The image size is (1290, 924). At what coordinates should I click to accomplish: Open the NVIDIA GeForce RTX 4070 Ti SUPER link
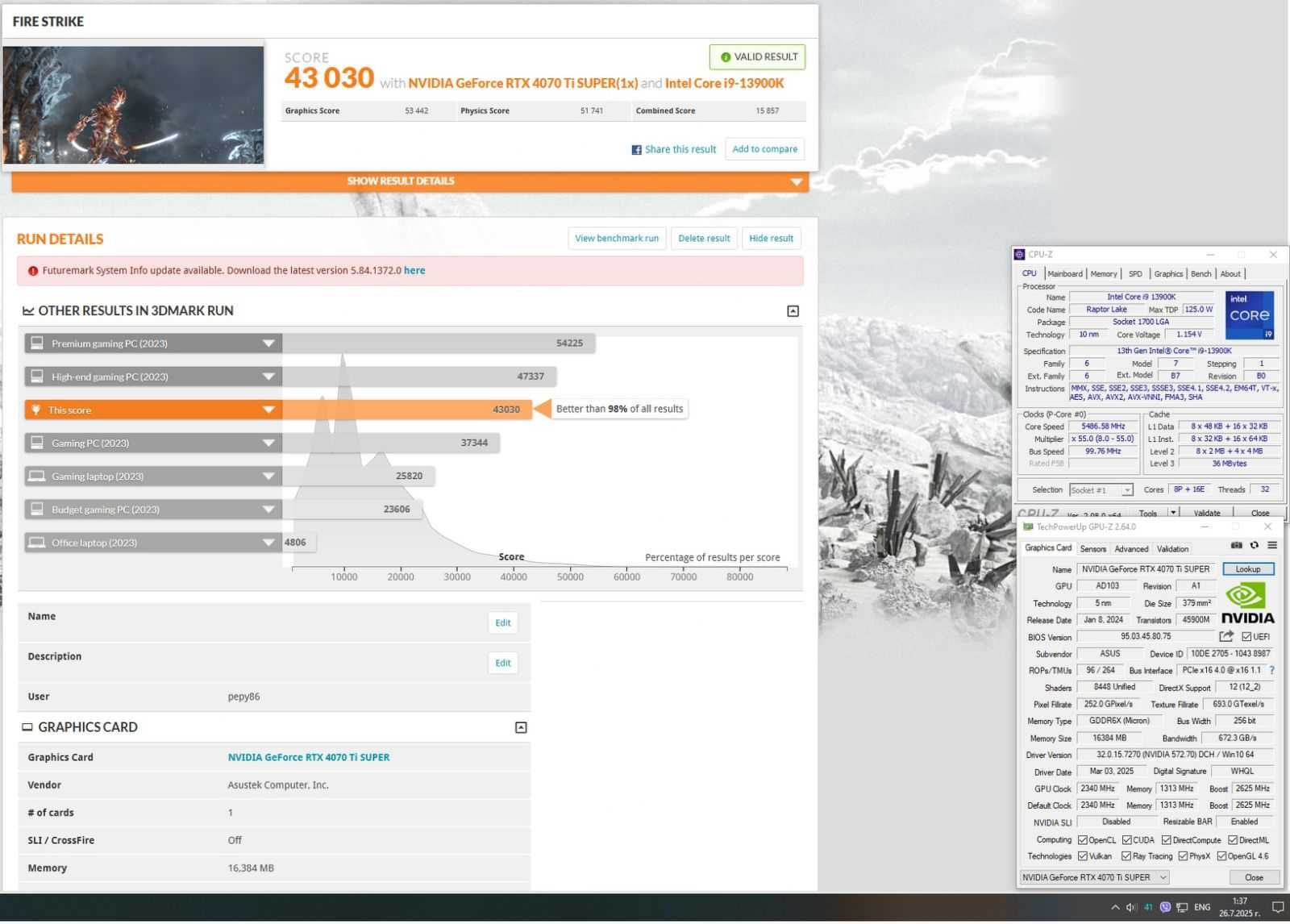[309, 758]
